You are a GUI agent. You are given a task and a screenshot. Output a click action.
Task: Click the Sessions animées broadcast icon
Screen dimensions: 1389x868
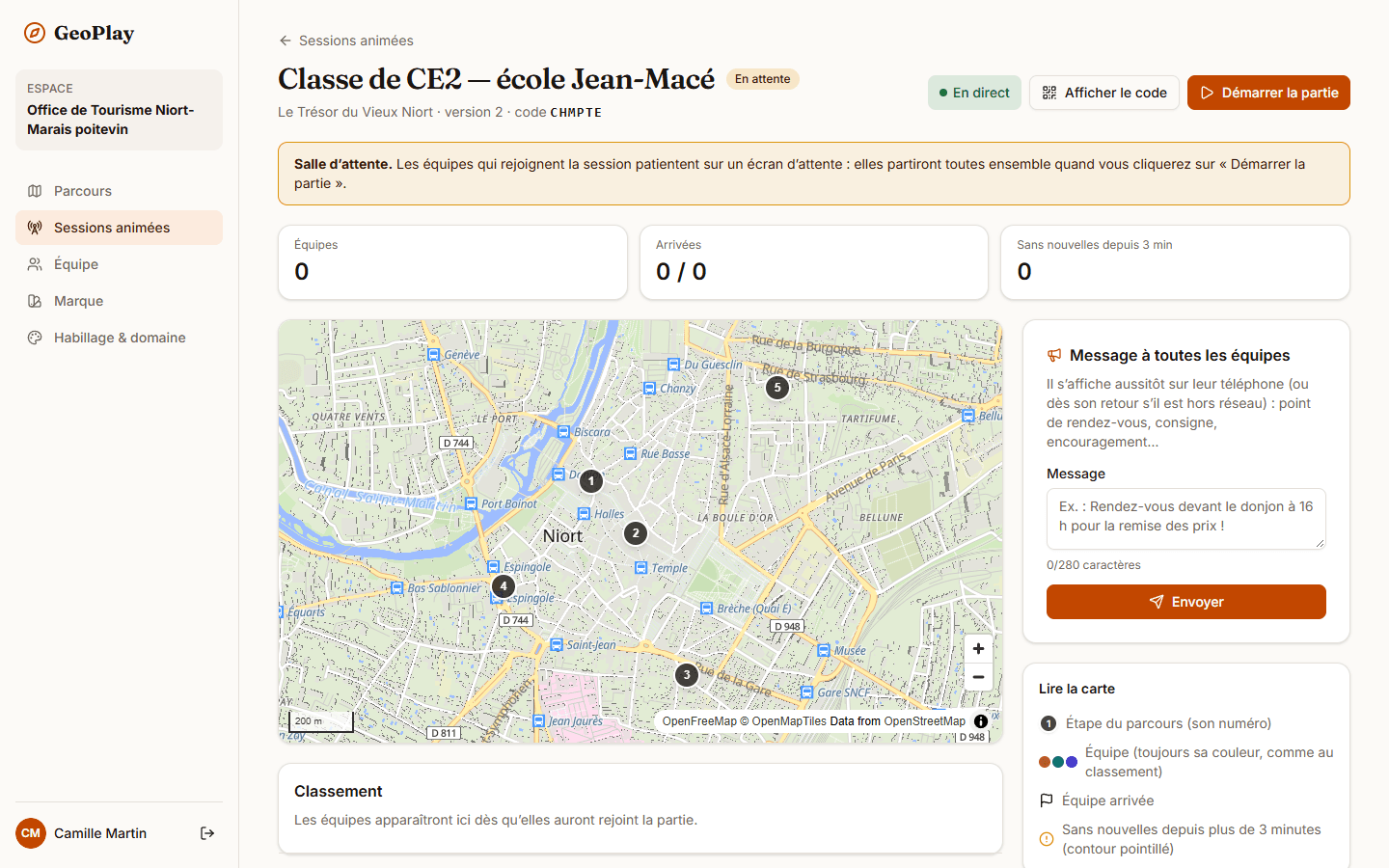[x=35, y=228]
